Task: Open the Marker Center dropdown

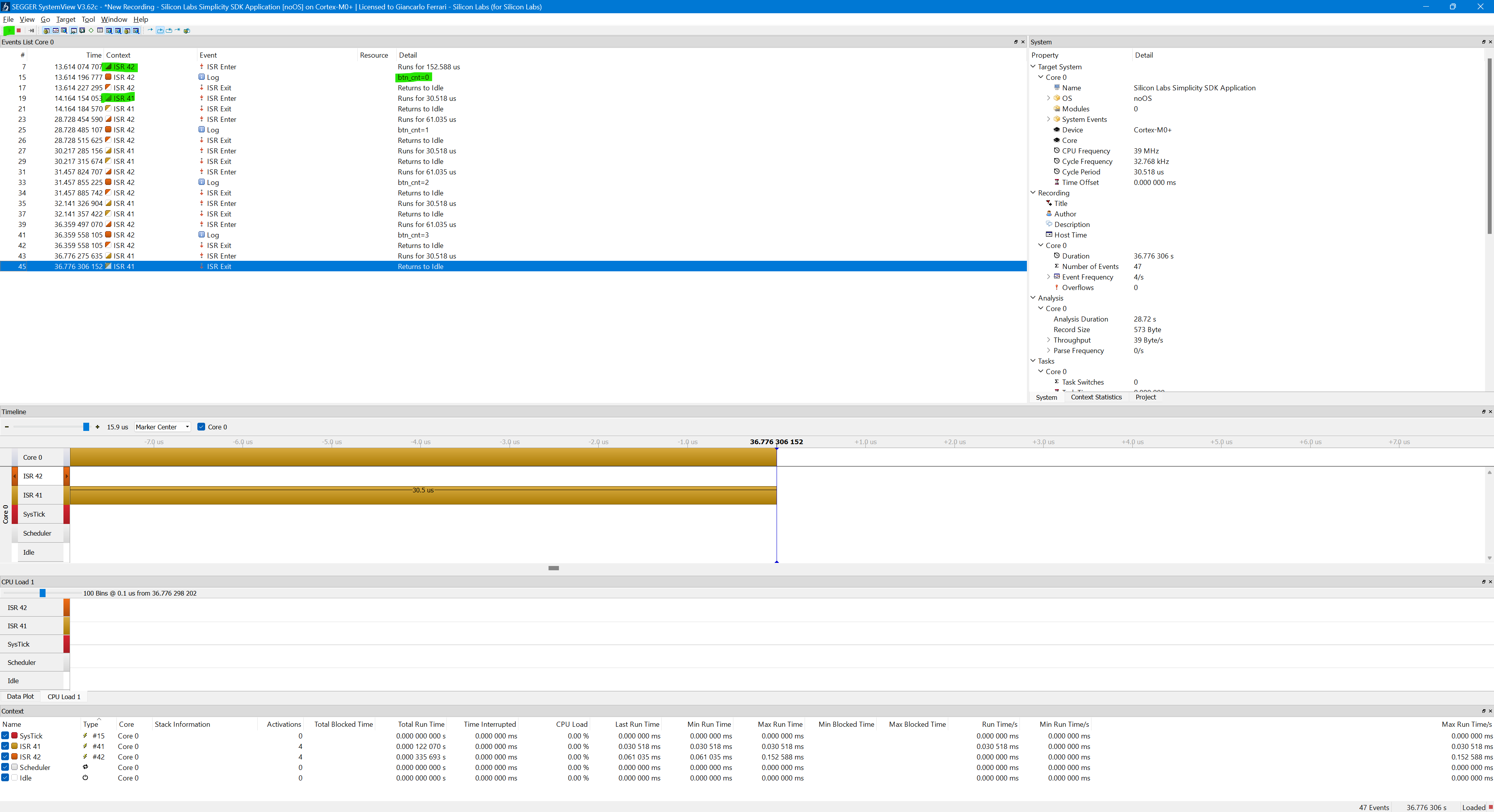Action: [x=162, y=427]
